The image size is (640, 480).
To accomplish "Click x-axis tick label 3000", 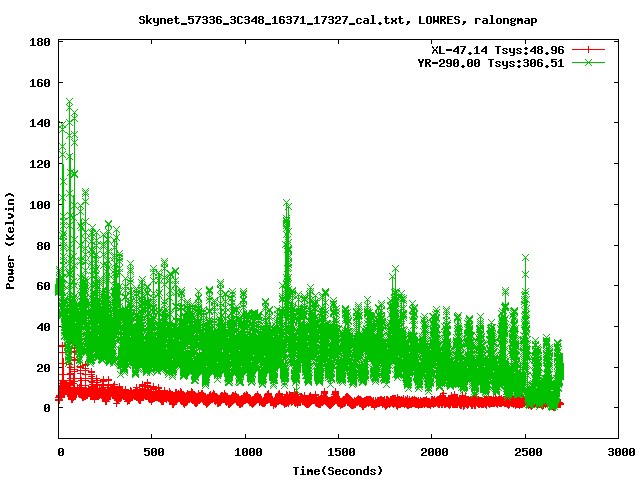I will tap(621, 452).
